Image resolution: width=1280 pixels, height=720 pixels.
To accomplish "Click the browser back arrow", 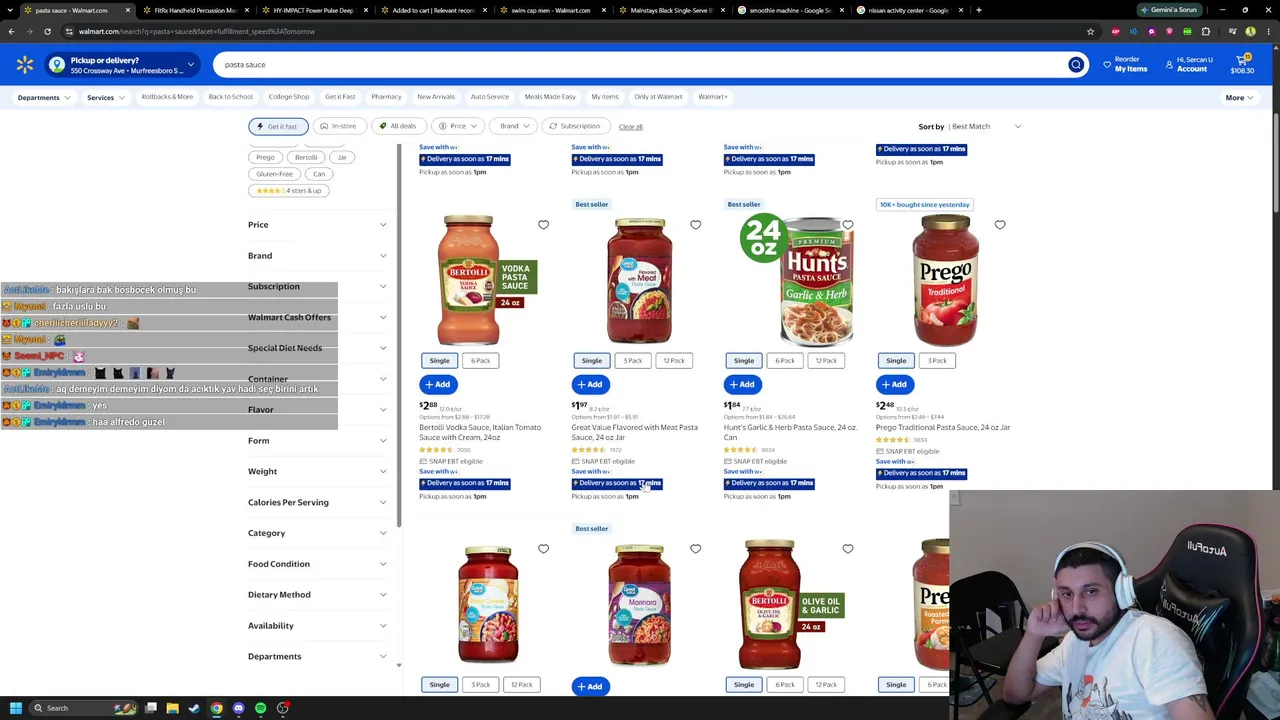I will click(11, 31).
